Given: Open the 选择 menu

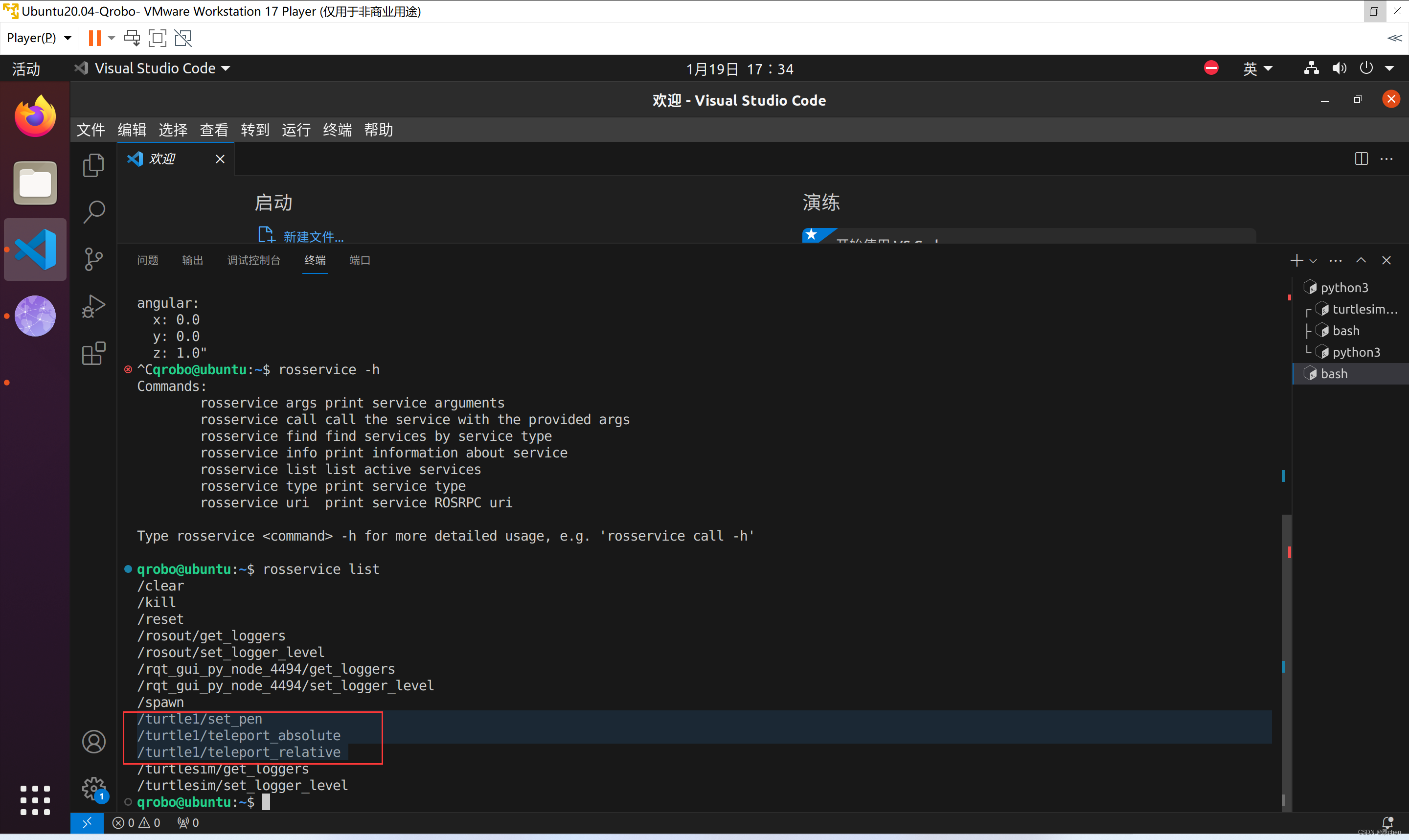Looking at the screenshot, I should pos(173,130).
